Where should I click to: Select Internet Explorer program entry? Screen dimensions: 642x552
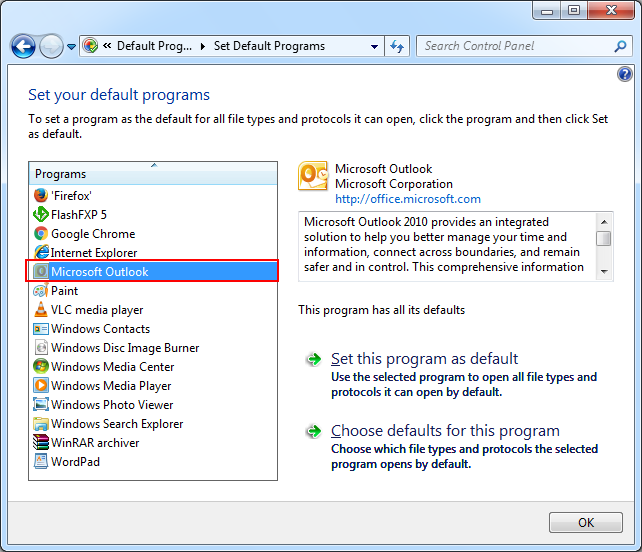153,252
